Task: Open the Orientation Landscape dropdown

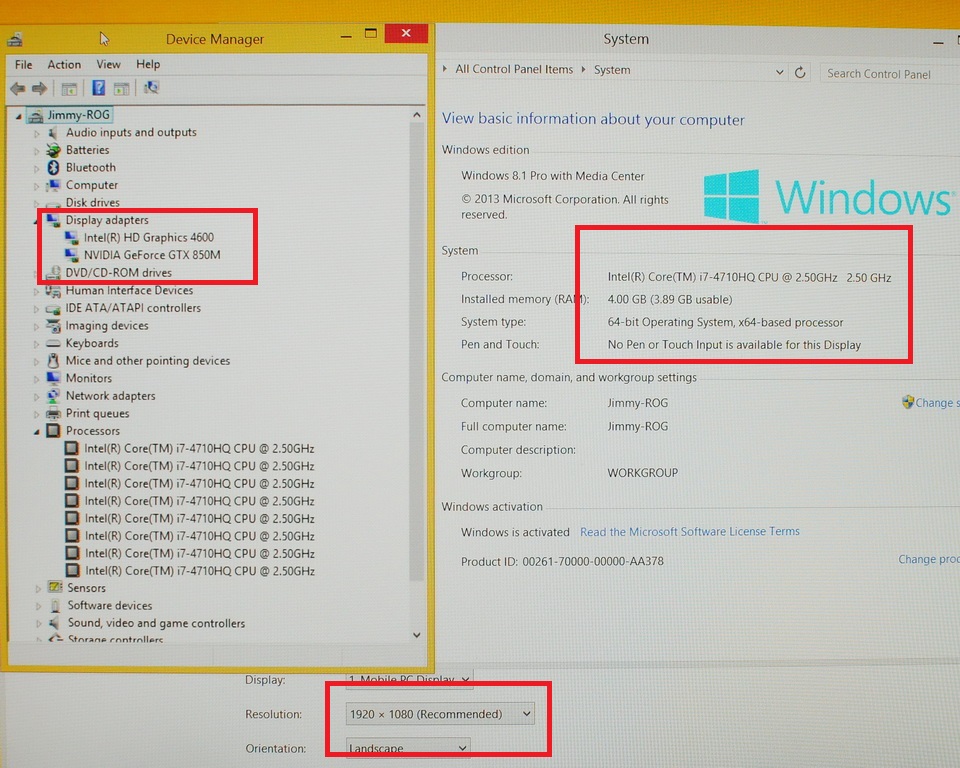Action: pyautogui.click(x=408, y=748)
